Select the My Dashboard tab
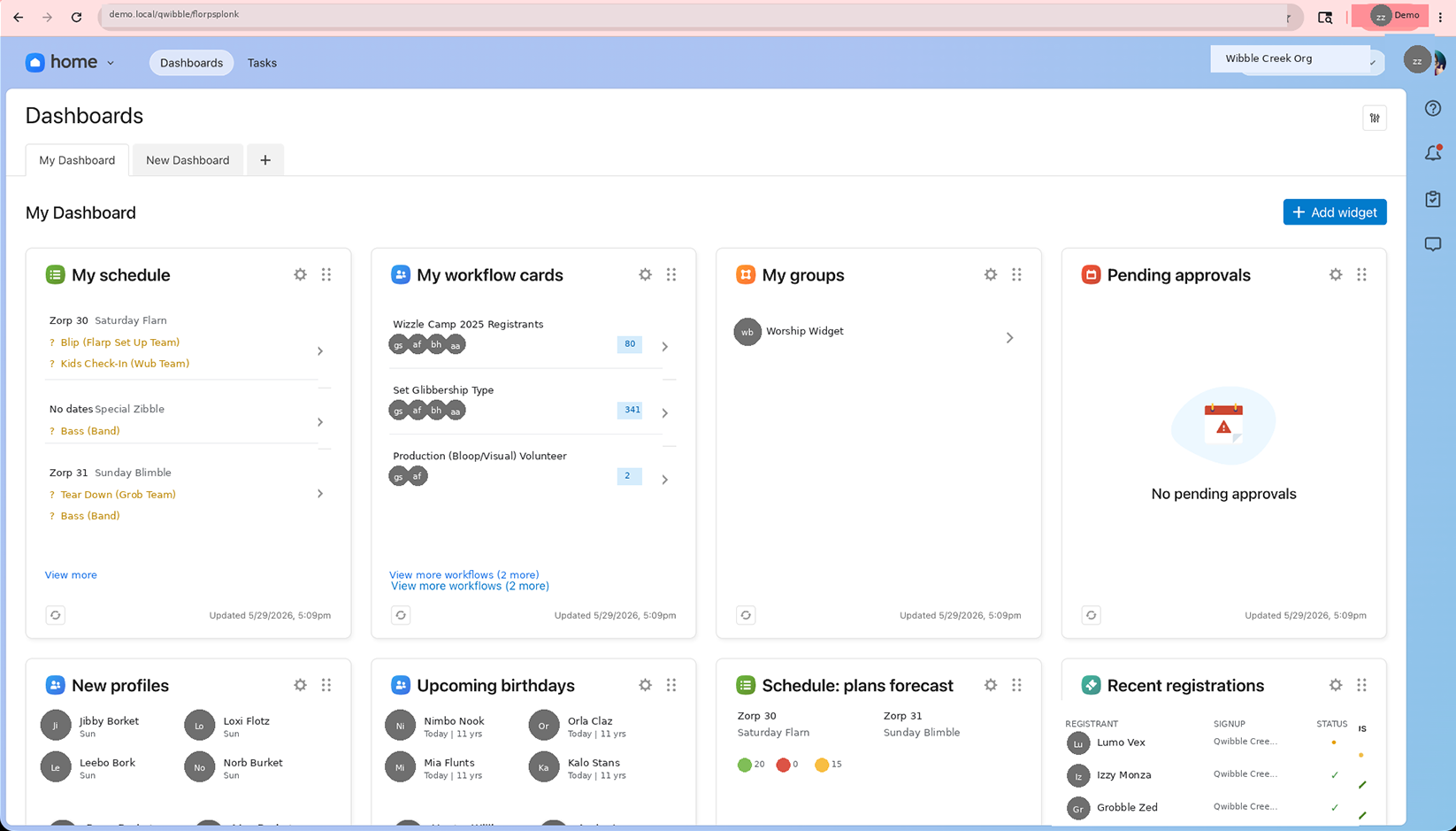 77,160
